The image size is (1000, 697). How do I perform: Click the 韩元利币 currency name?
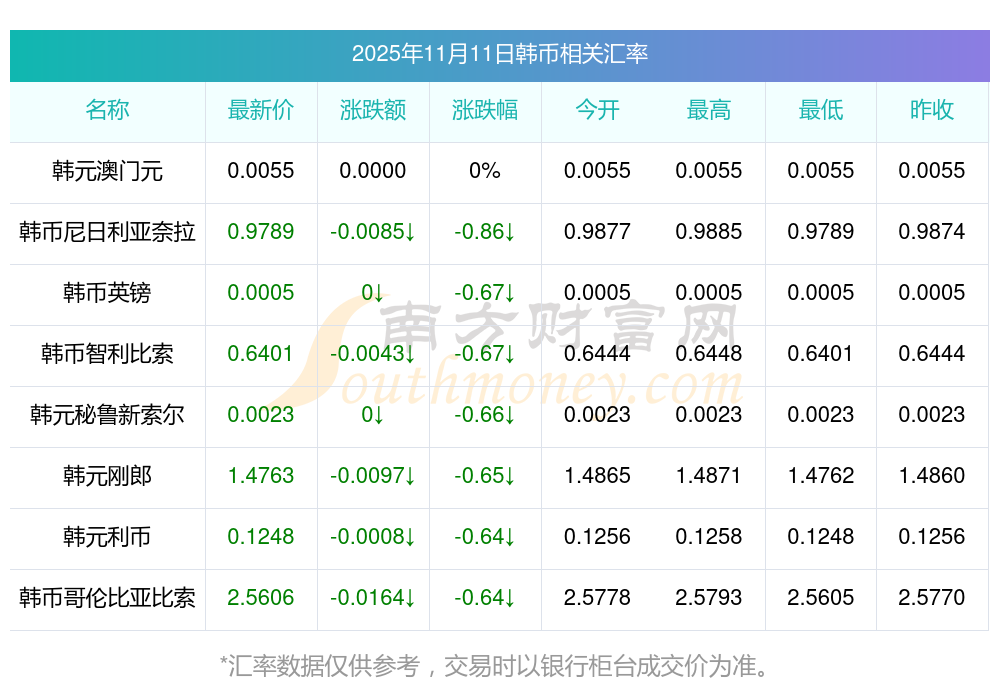point(107,537)
